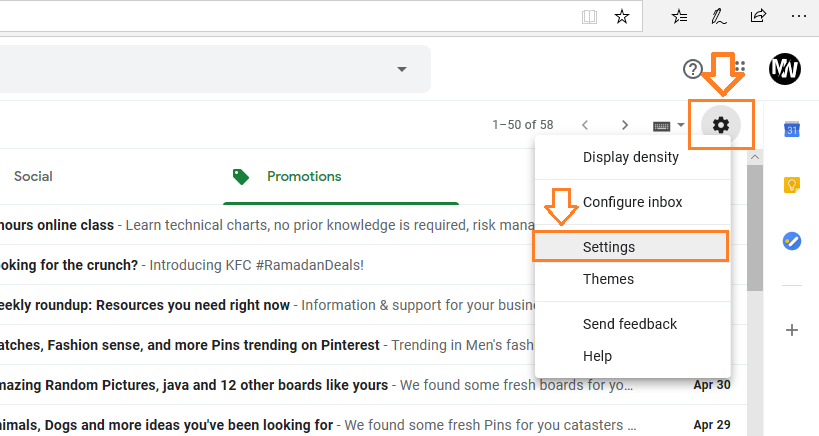Screen dimensions: 819x436
Task: Choose Display density in the menu
Action: 631,157
